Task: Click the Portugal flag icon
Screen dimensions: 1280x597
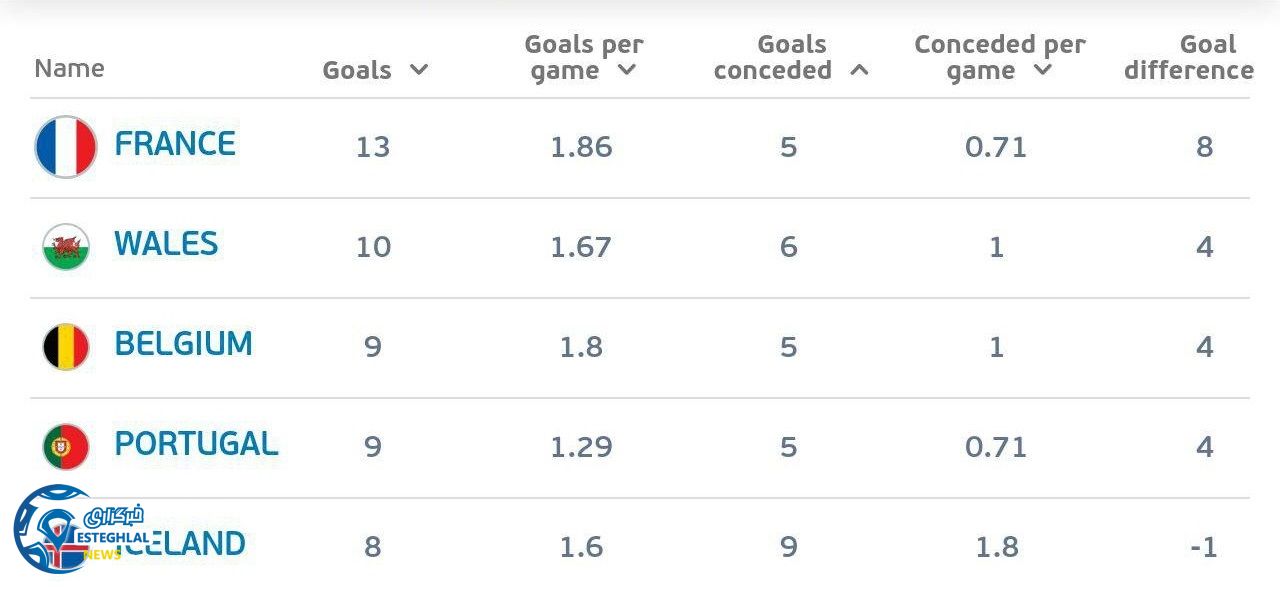Action: pyautogui.click(x=66, y=447)
